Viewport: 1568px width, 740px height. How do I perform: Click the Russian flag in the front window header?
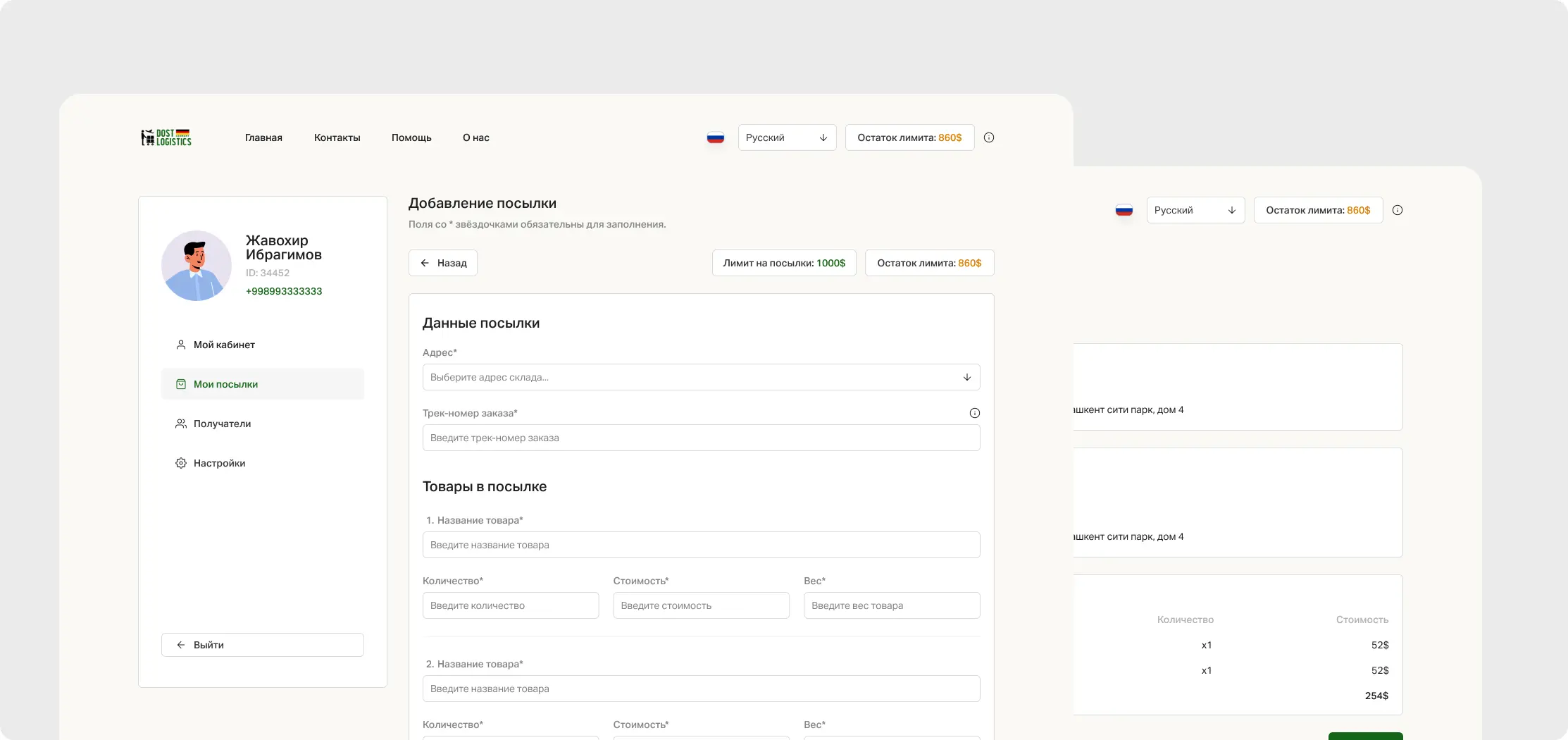coord(716,137)
